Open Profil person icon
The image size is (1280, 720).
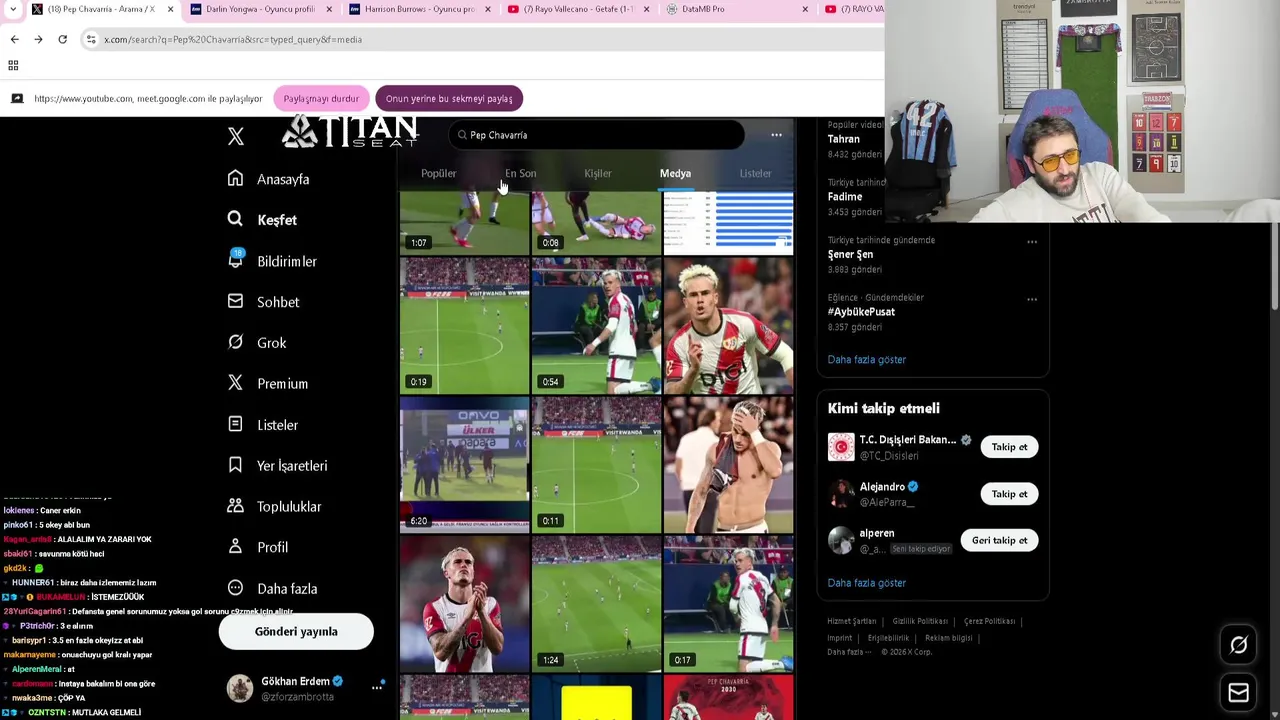[x=235, y=547]
